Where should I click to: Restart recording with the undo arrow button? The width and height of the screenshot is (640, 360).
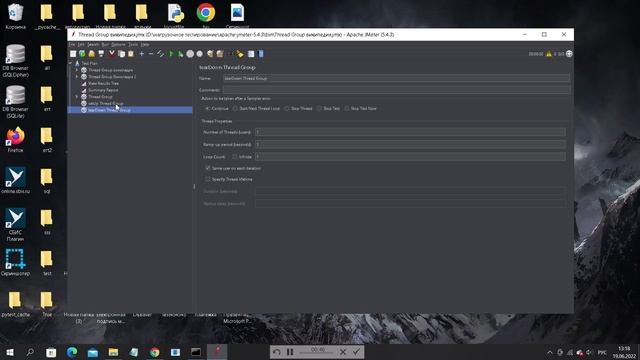[276, 352]
